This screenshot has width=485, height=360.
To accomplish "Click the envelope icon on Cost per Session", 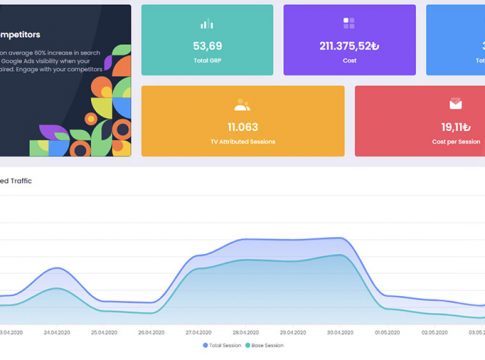I will [x=456, y=104].
